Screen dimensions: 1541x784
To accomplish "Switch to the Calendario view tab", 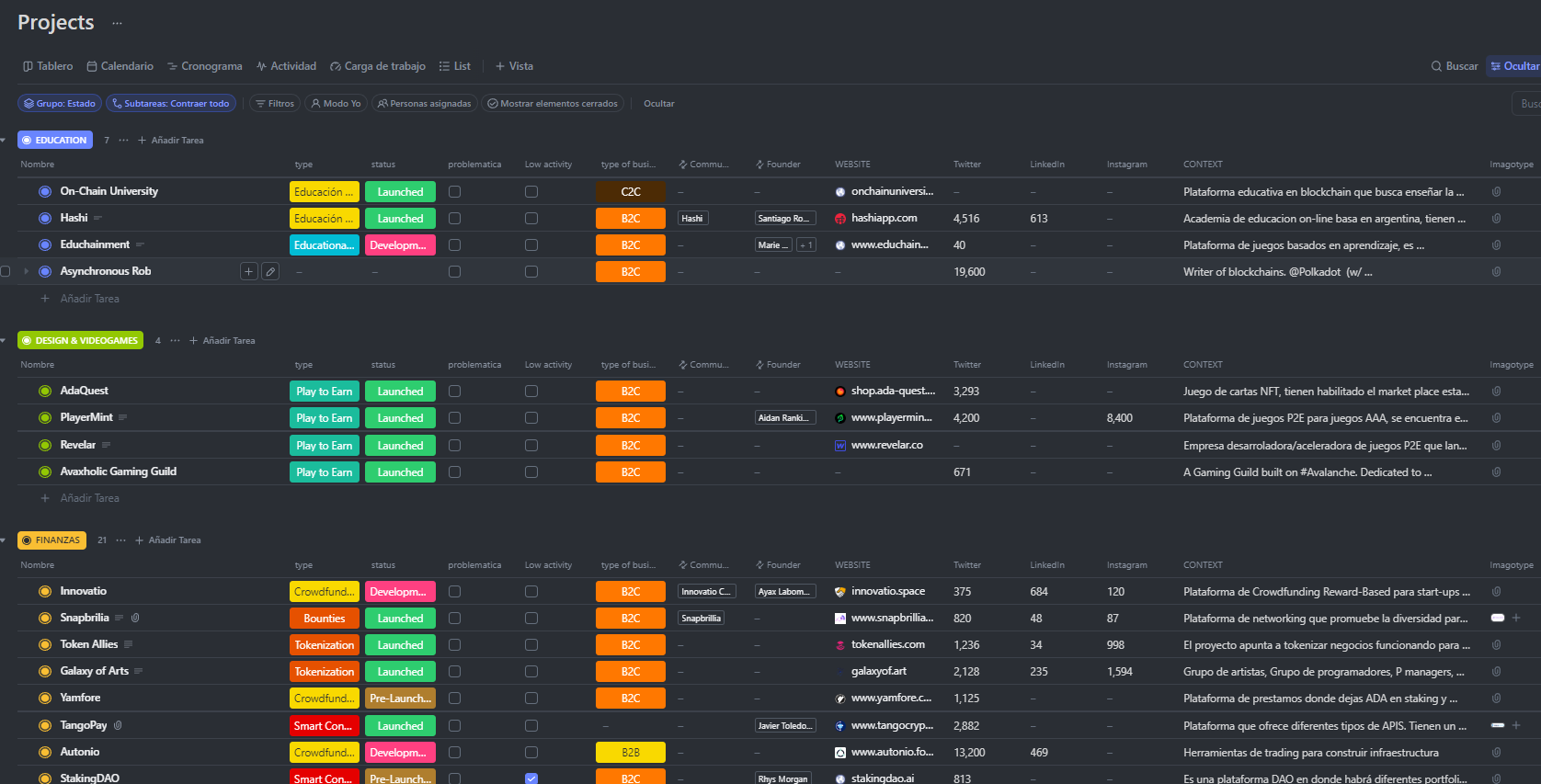I will click(120, 66).
